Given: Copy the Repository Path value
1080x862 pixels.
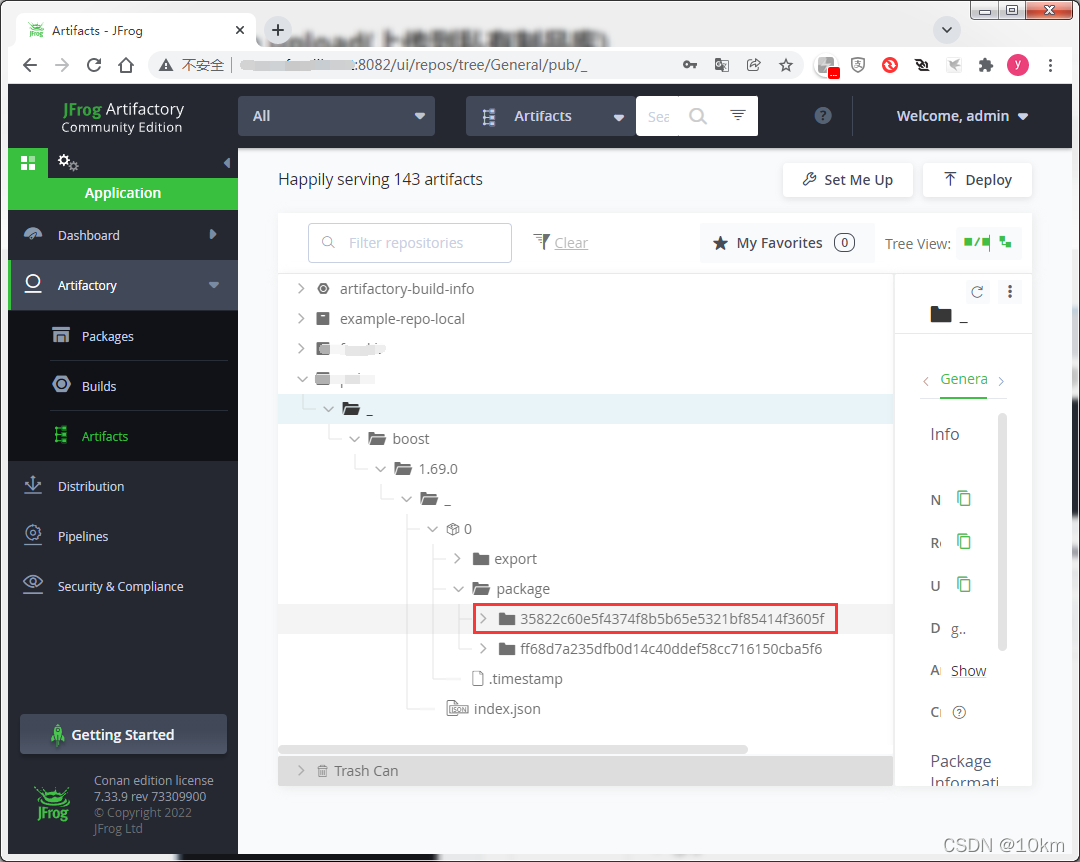Looking at the screenshot, I should [964, 542].
